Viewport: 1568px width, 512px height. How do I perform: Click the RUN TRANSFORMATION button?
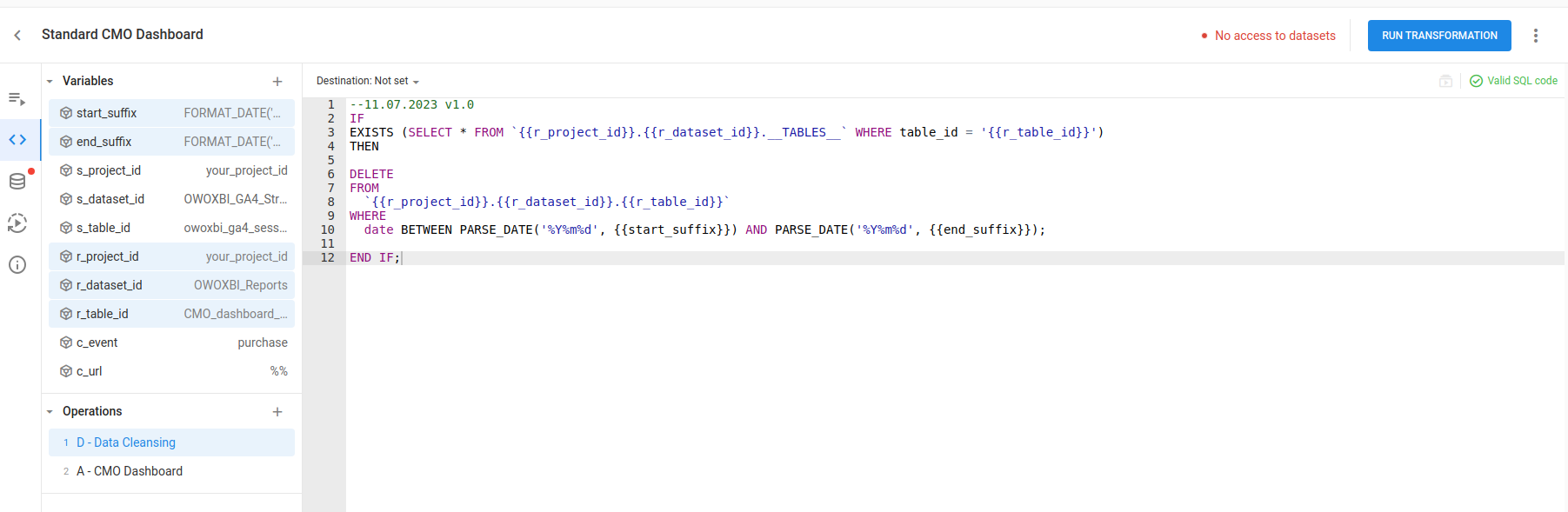[1438, 36]
